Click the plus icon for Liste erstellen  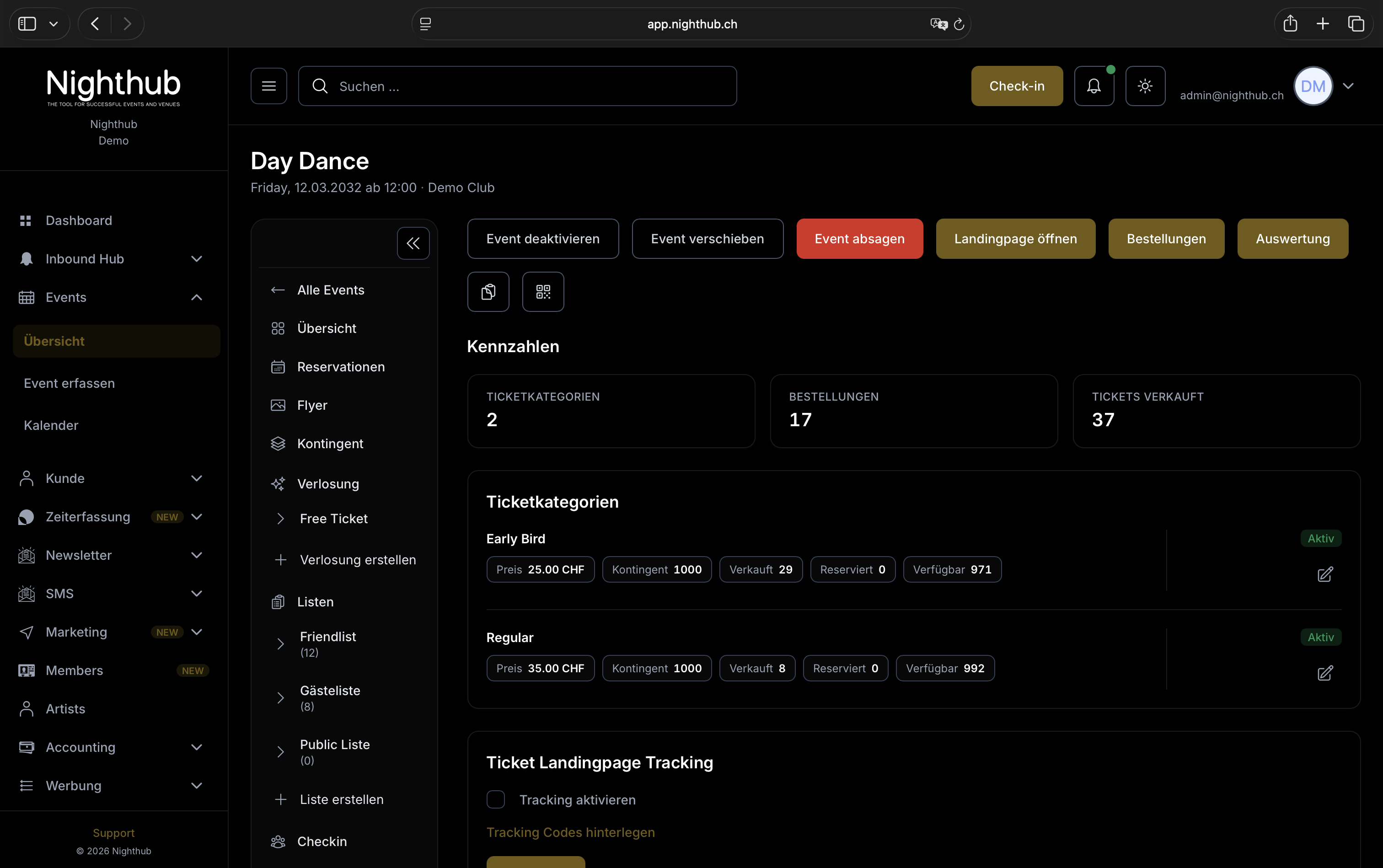280,800
